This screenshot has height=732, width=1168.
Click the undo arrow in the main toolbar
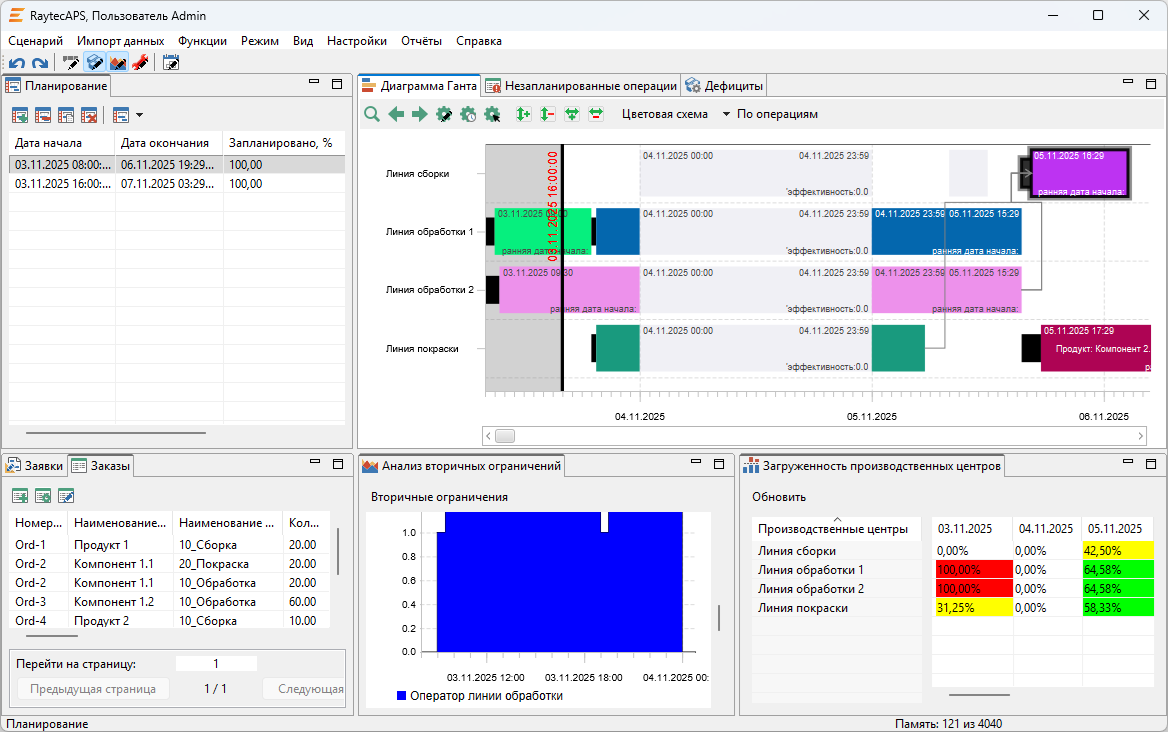pyautogui.click(x=15, y=63)
